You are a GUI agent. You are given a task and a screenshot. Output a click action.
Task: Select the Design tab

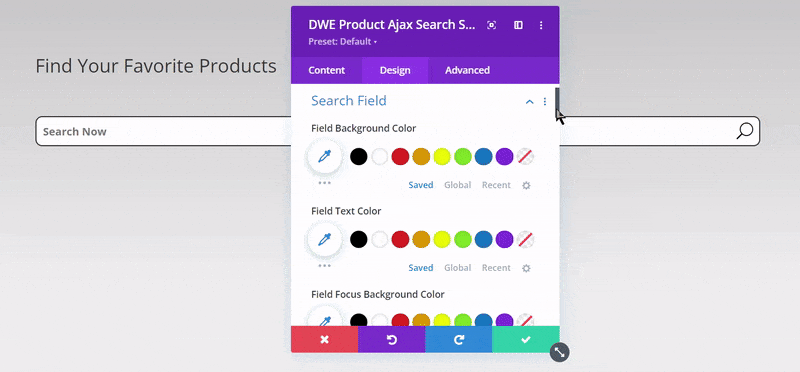pyautogui.click(x=395, y=70)
